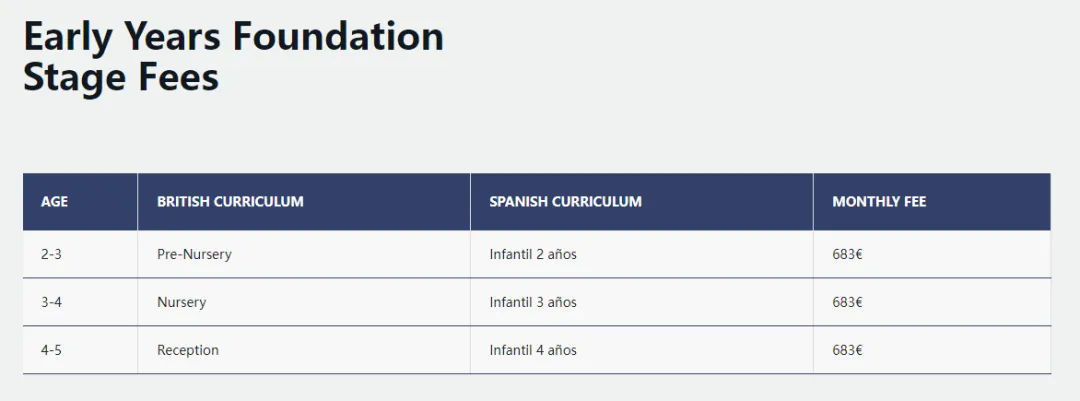Click the 4-5 age cell
1080x401 pixels.
[x=81, y=350]
